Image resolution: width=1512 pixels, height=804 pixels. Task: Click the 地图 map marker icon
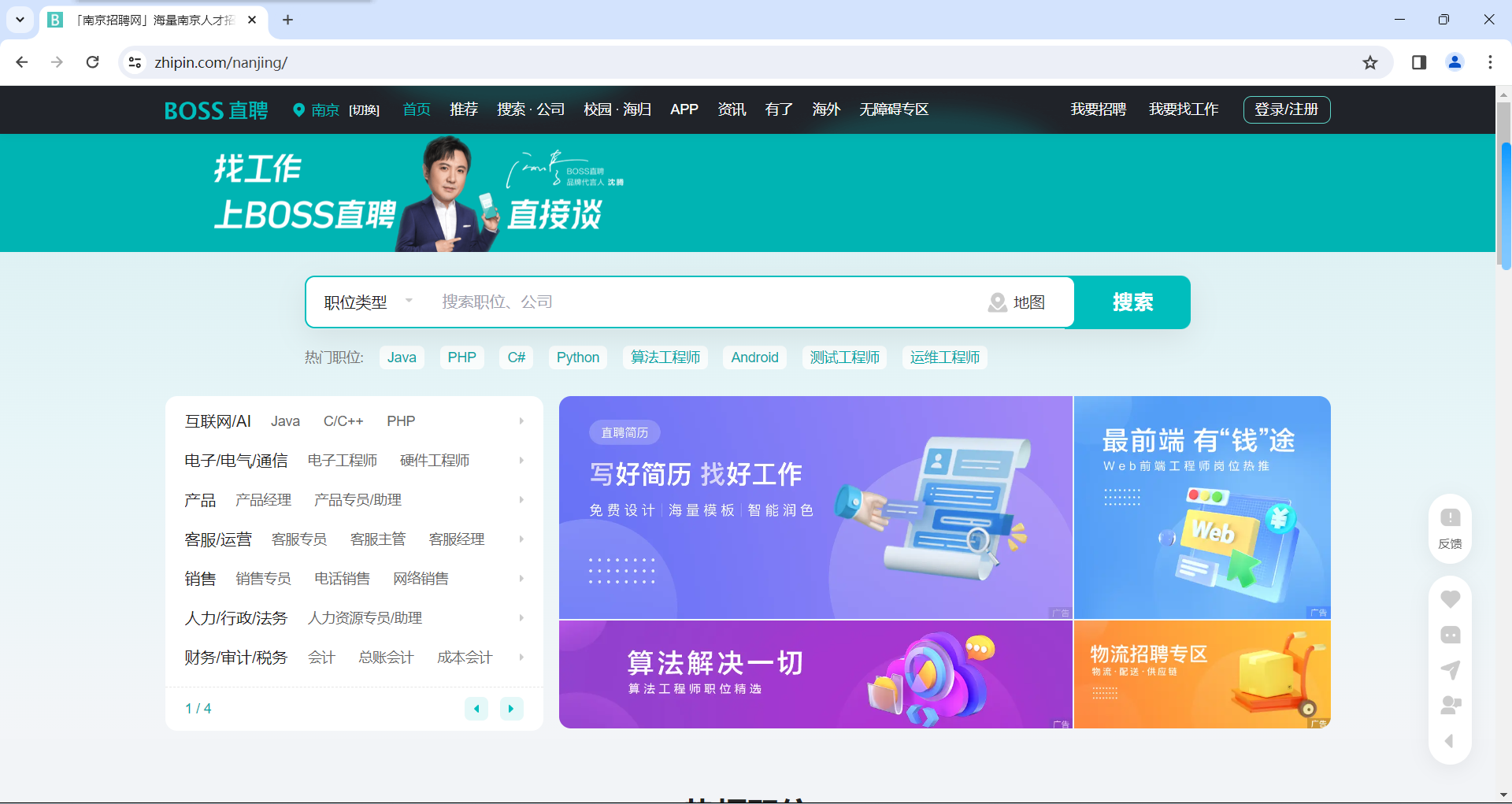(997, 302)
